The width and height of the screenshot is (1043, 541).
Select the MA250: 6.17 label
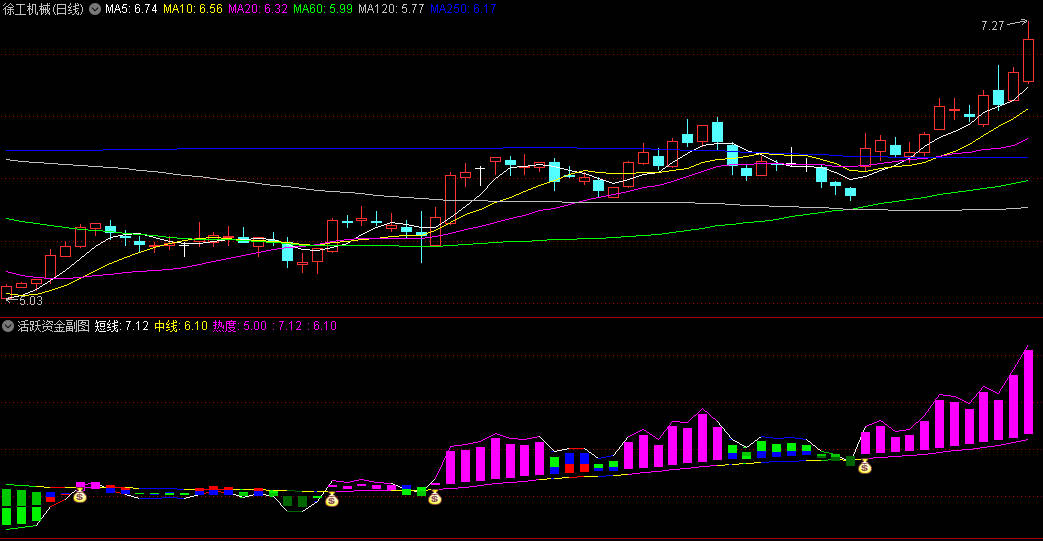click(463, 9)
